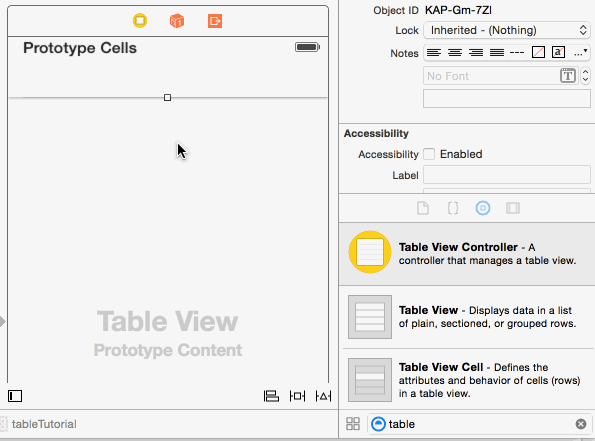Clear the library search filter text
The image size is (595, 441).
(581, 424)
